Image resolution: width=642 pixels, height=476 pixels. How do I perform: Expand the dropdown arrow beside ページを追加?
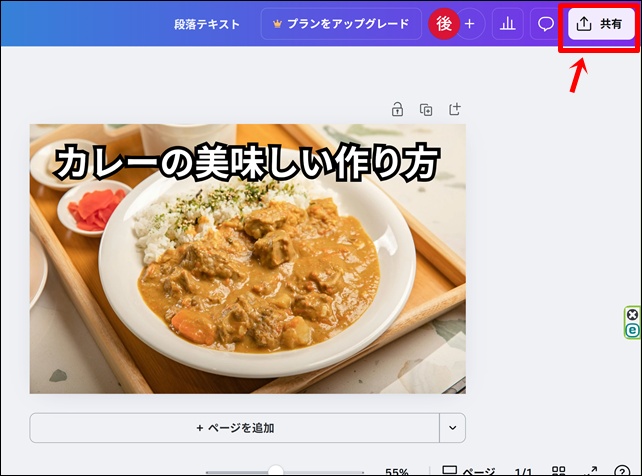[x=453, y=427]
